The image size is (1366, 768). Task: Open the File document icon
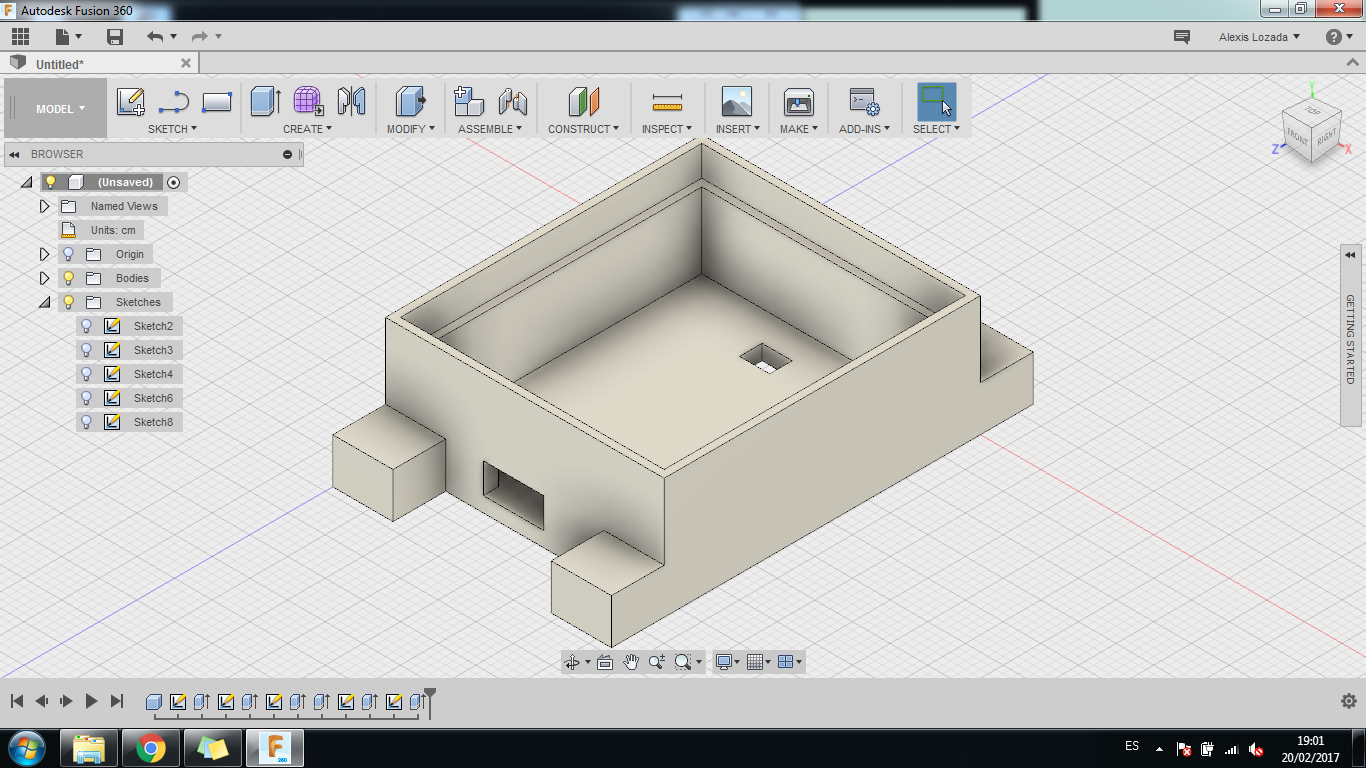click(63, 37)
